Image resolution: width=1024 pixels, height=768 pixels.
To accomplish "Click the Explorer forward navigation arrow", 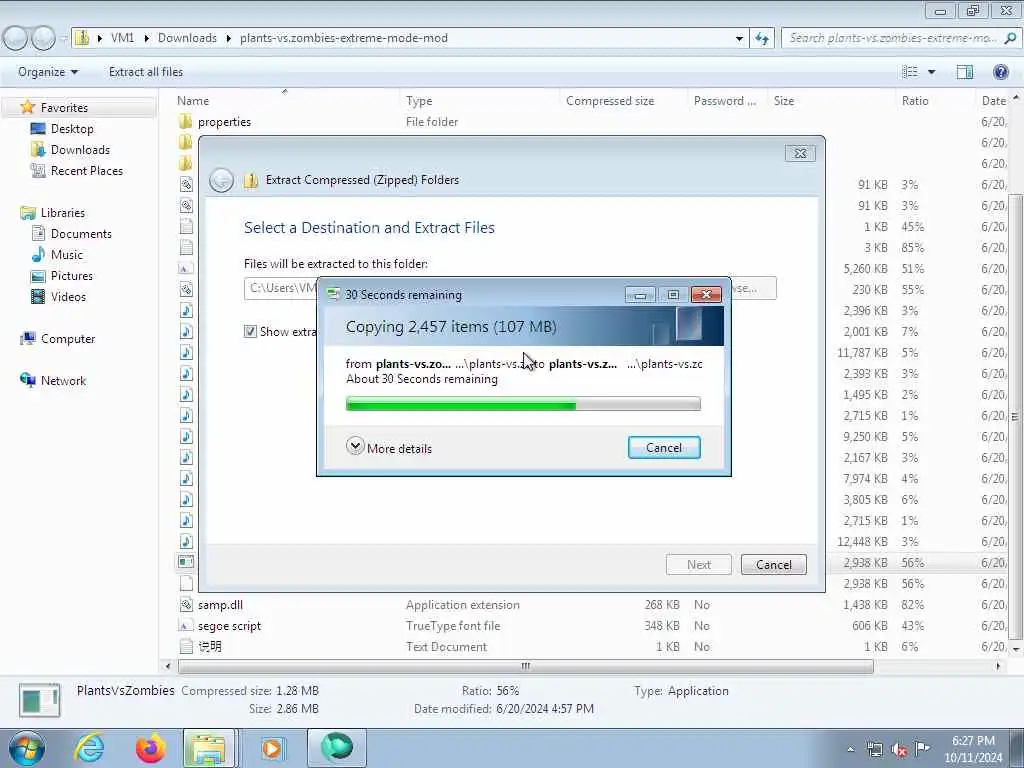I will (x=43, y=39).
